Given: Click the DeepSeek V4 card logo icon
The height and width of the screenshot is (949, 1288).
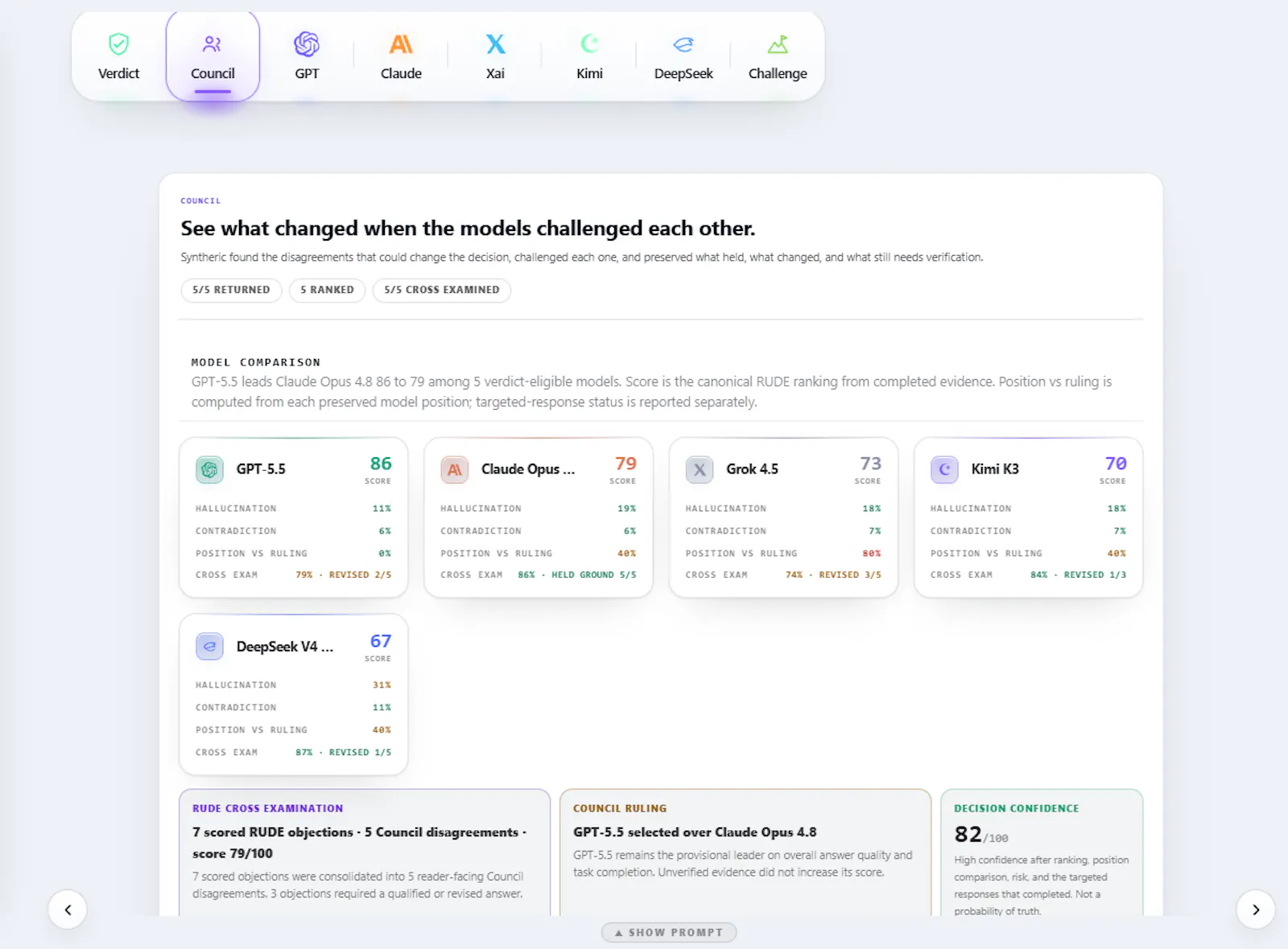Looking at the screenshot, I should click(x=209, y=646).
